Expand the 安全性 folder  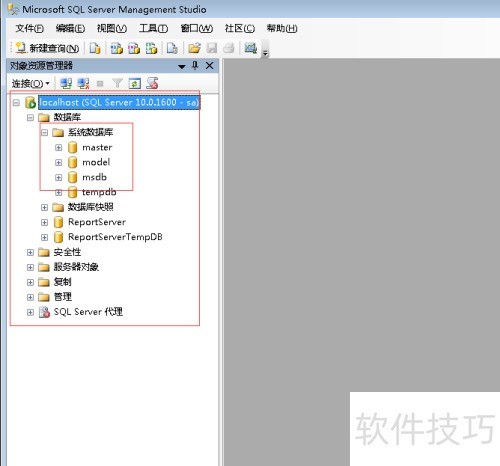point(30,252)
